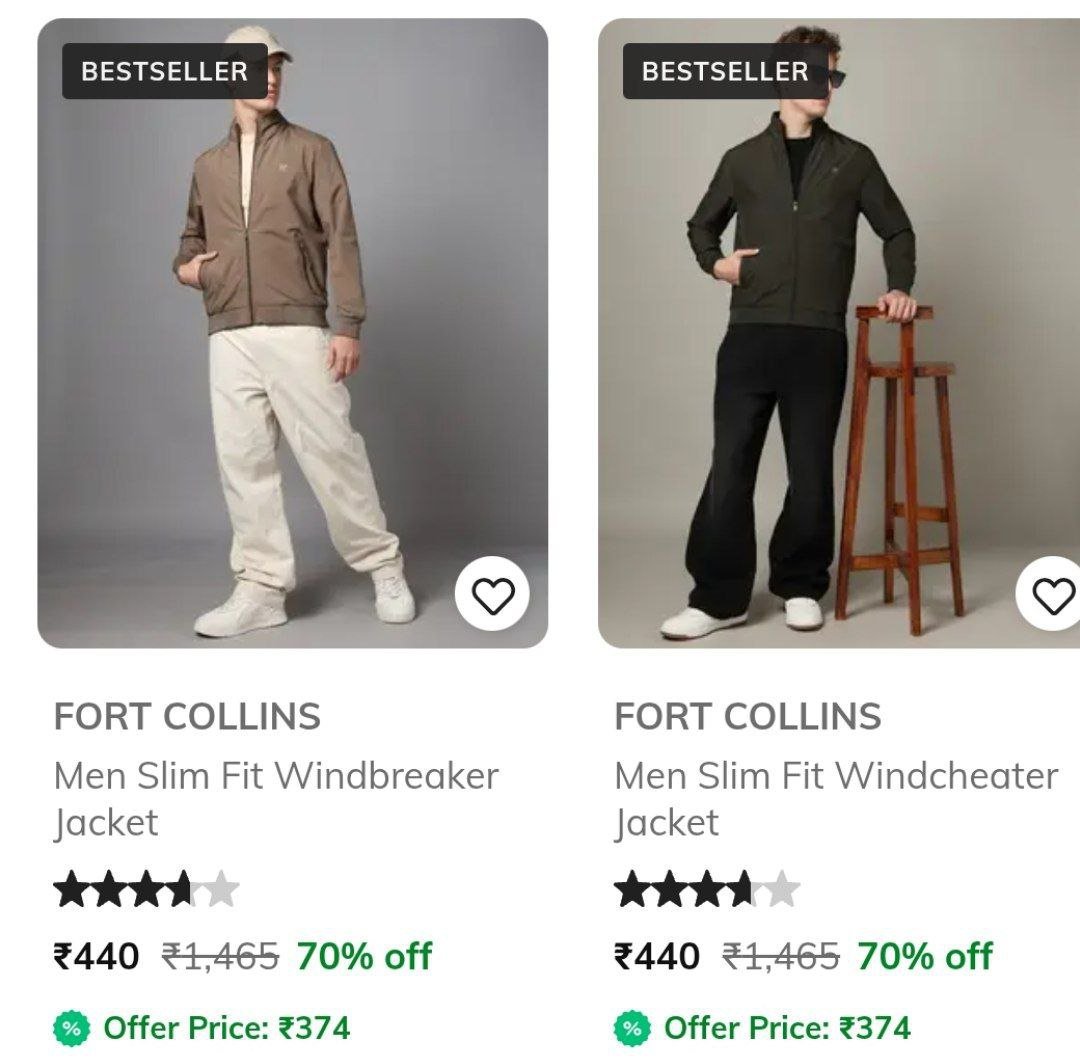1080x1064 pixels.
Task: Click the ₹440 price of the Windcheater
Action: pos(657,956)
